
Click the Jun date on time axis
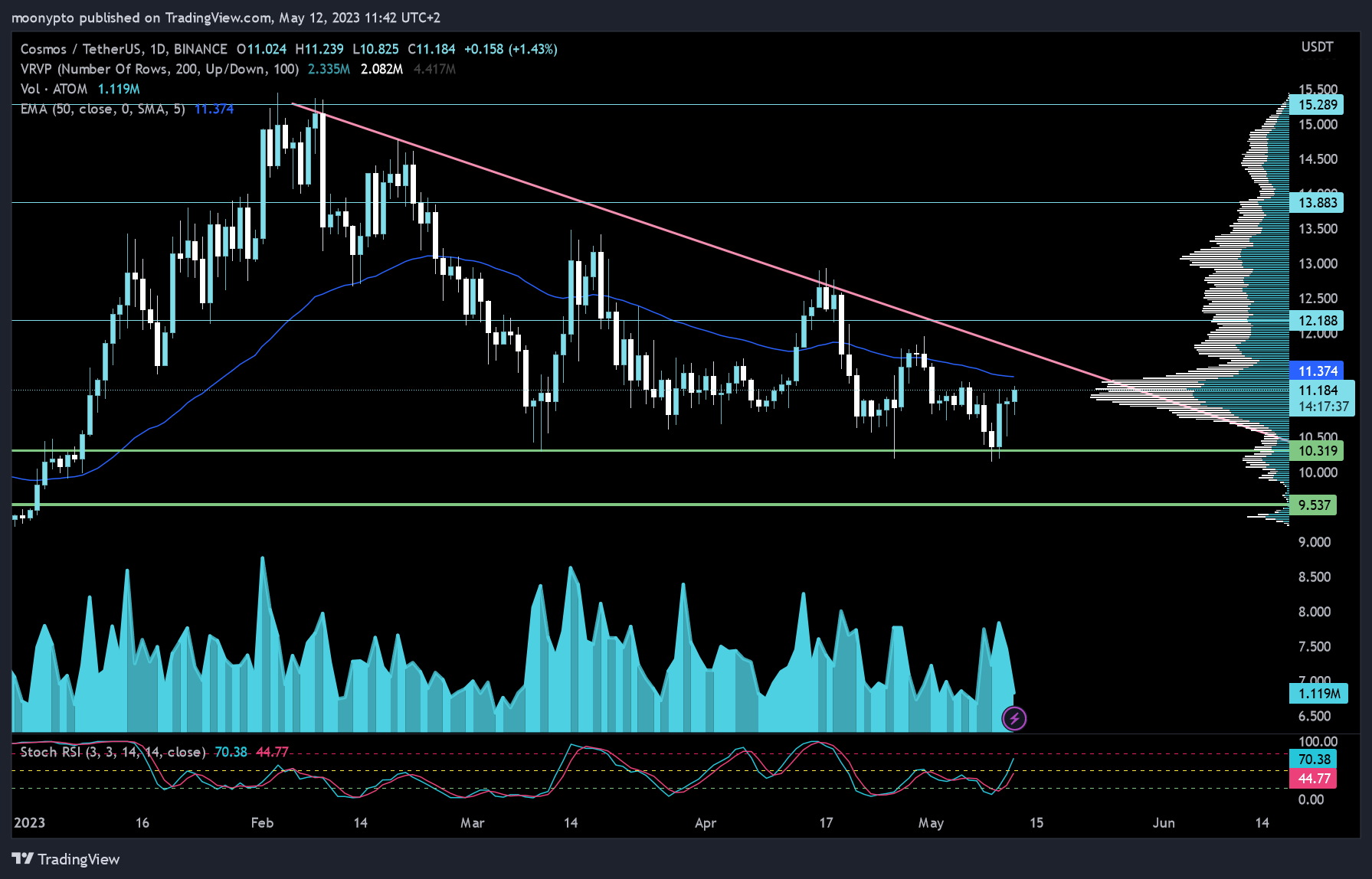click(1164, 823)
